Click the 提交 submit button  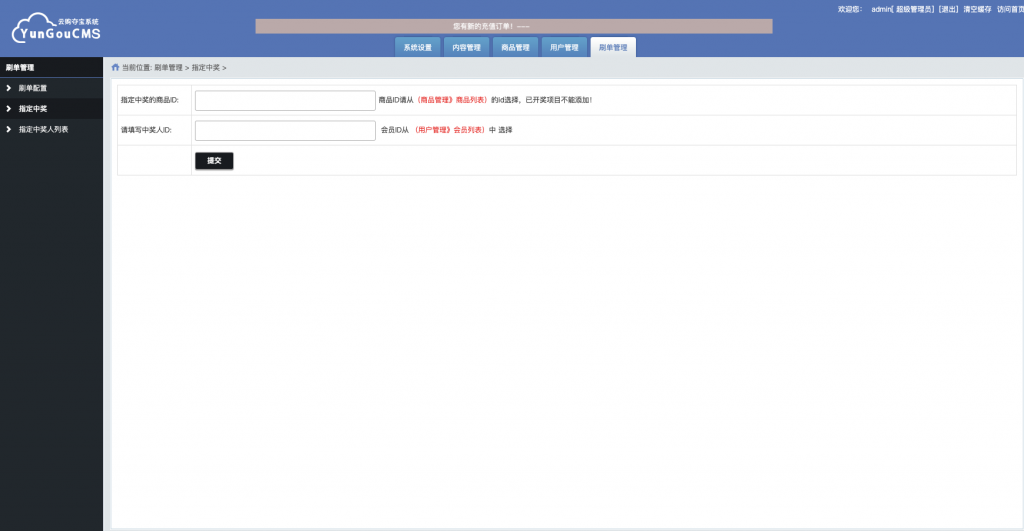(214, 161)
